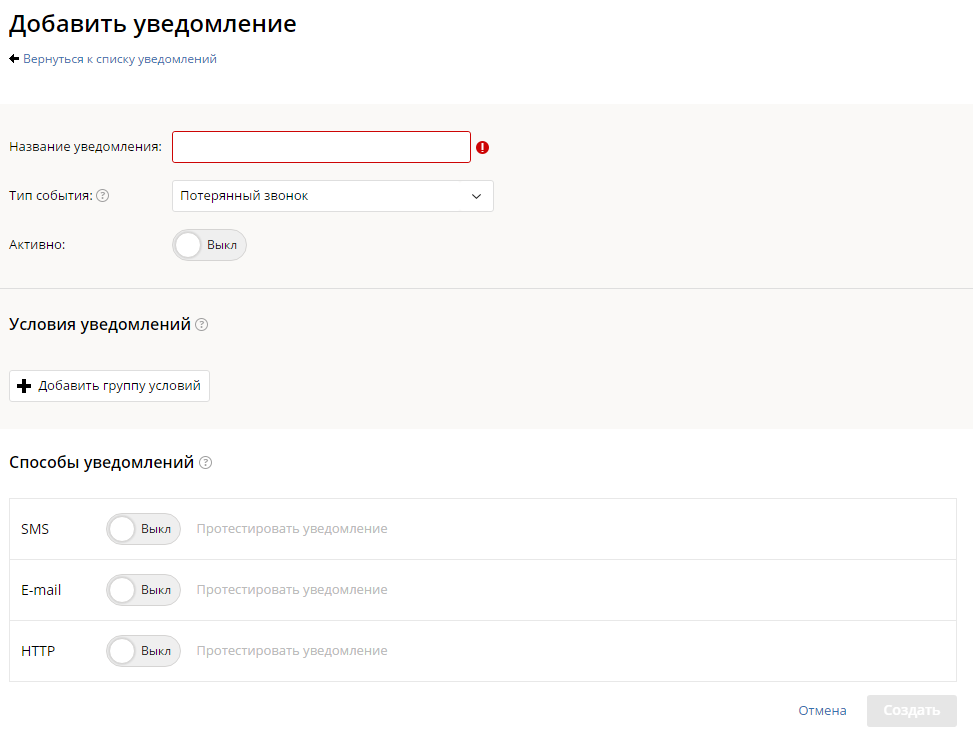Image resolution: width=973 pixels, height=740 pixels.
Task: Enable the Активно toggle switch
Action: click(x=209, y=245)
